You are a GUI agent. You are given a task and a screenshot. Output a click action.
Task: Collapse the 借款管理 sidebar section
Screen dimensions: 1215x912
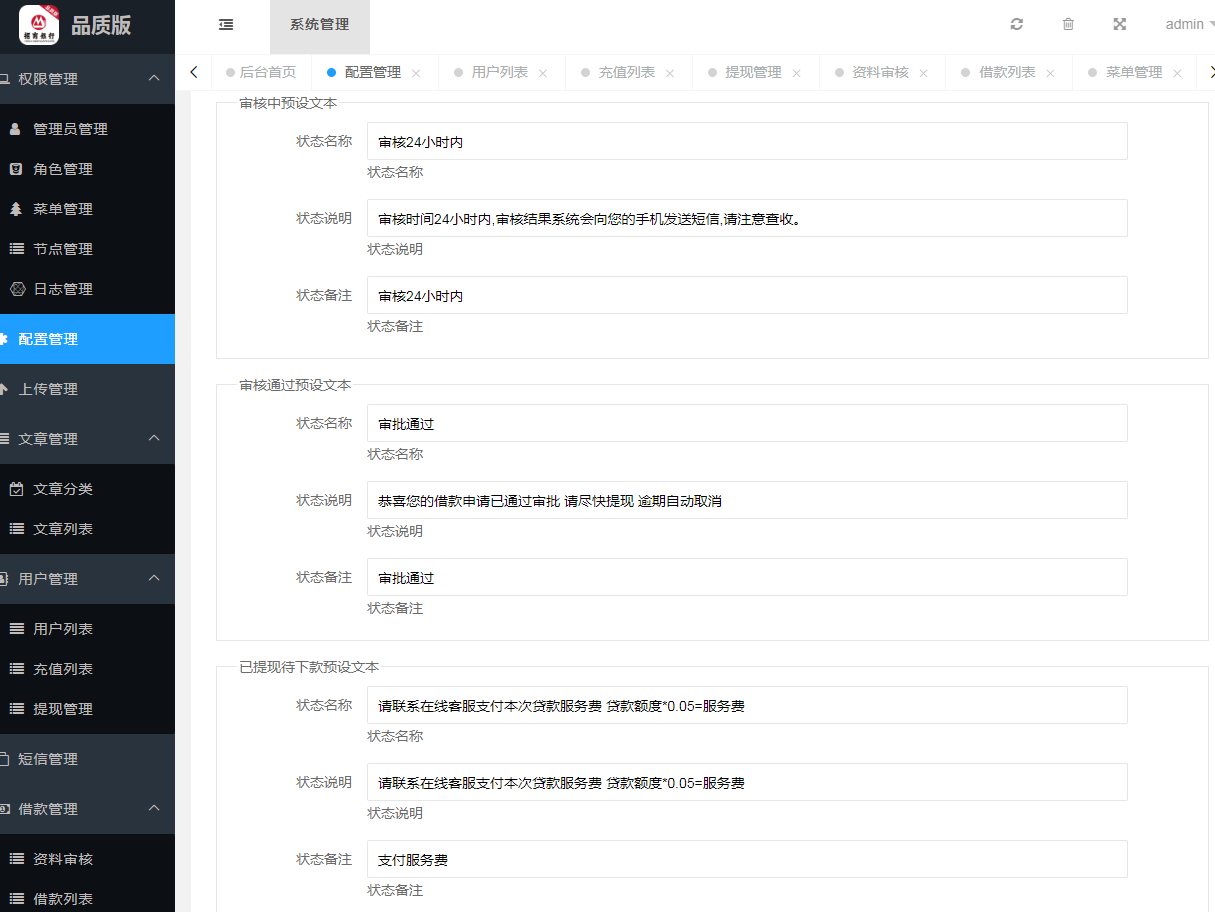[154, 808]
